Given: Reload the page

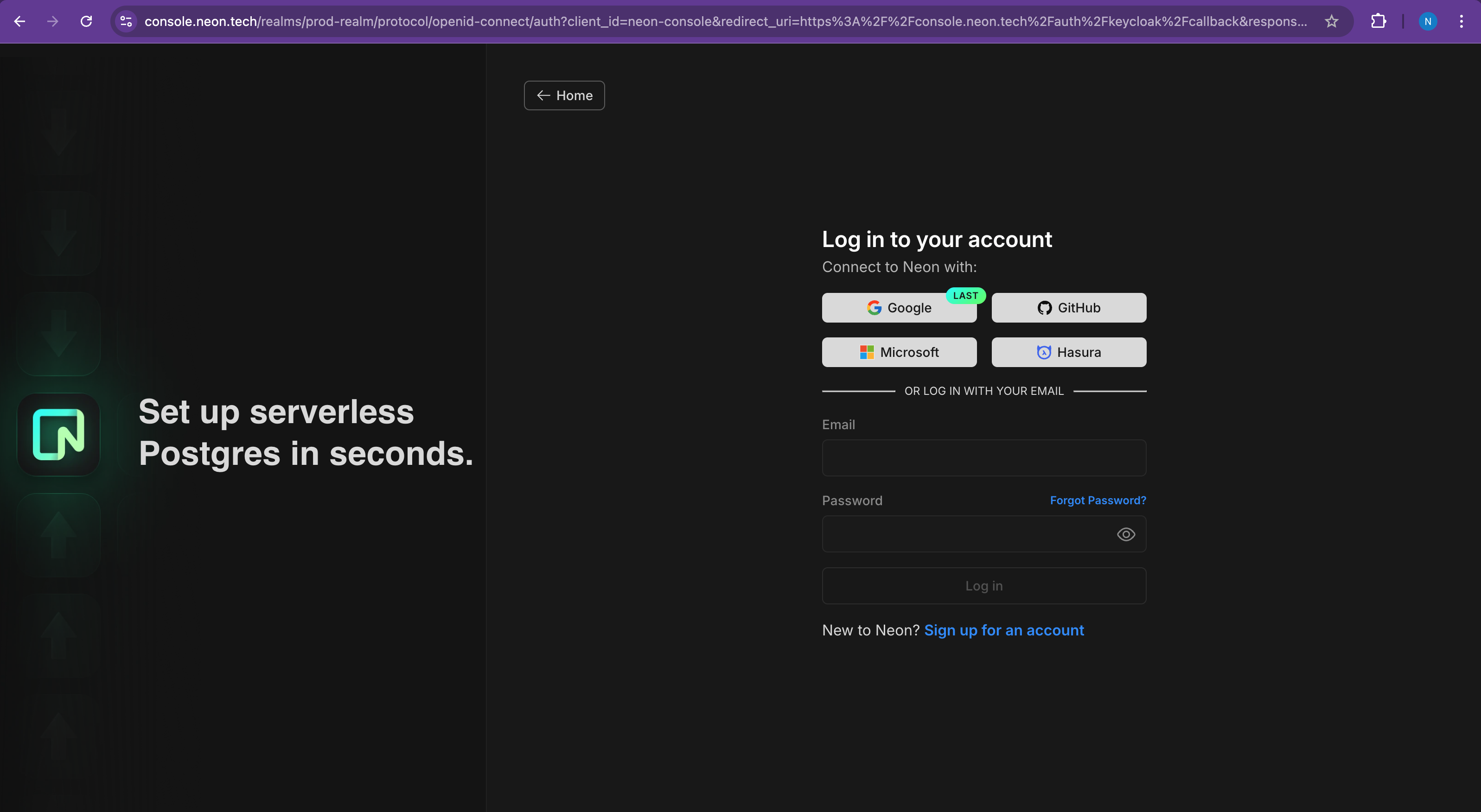Looking at the screenshot, I should tap(86, 21).
